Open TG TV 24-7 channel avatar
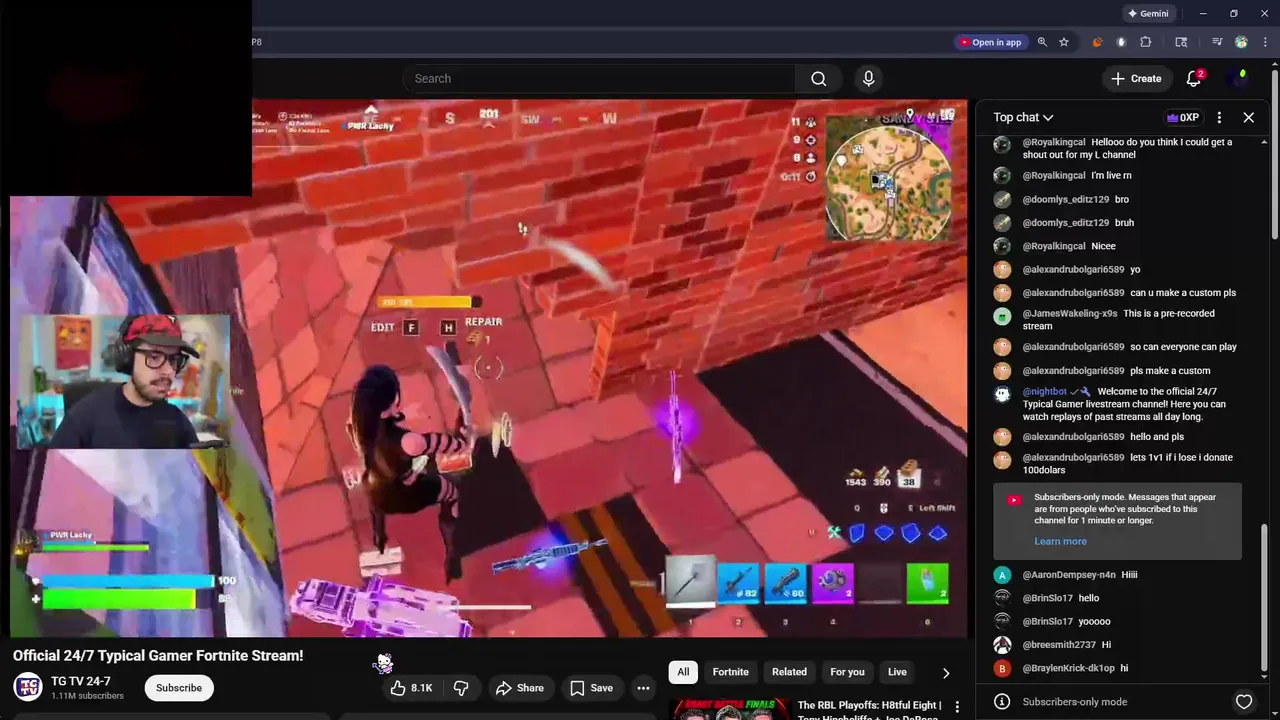This screenshot has height=720, width=1280. pyautogui.click(x=28, y=688)
